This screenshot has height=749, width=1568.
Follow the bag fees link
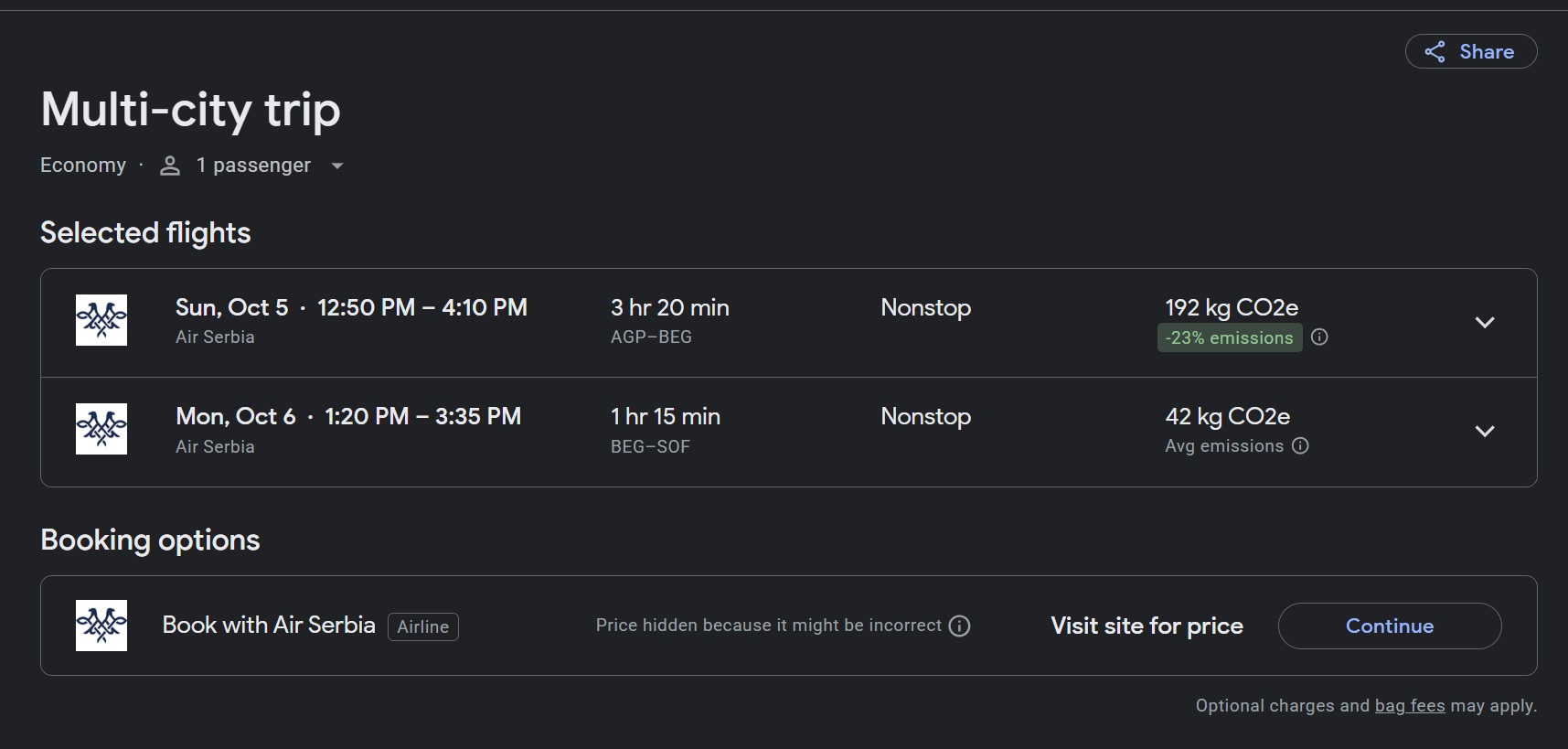point(1409,706)
